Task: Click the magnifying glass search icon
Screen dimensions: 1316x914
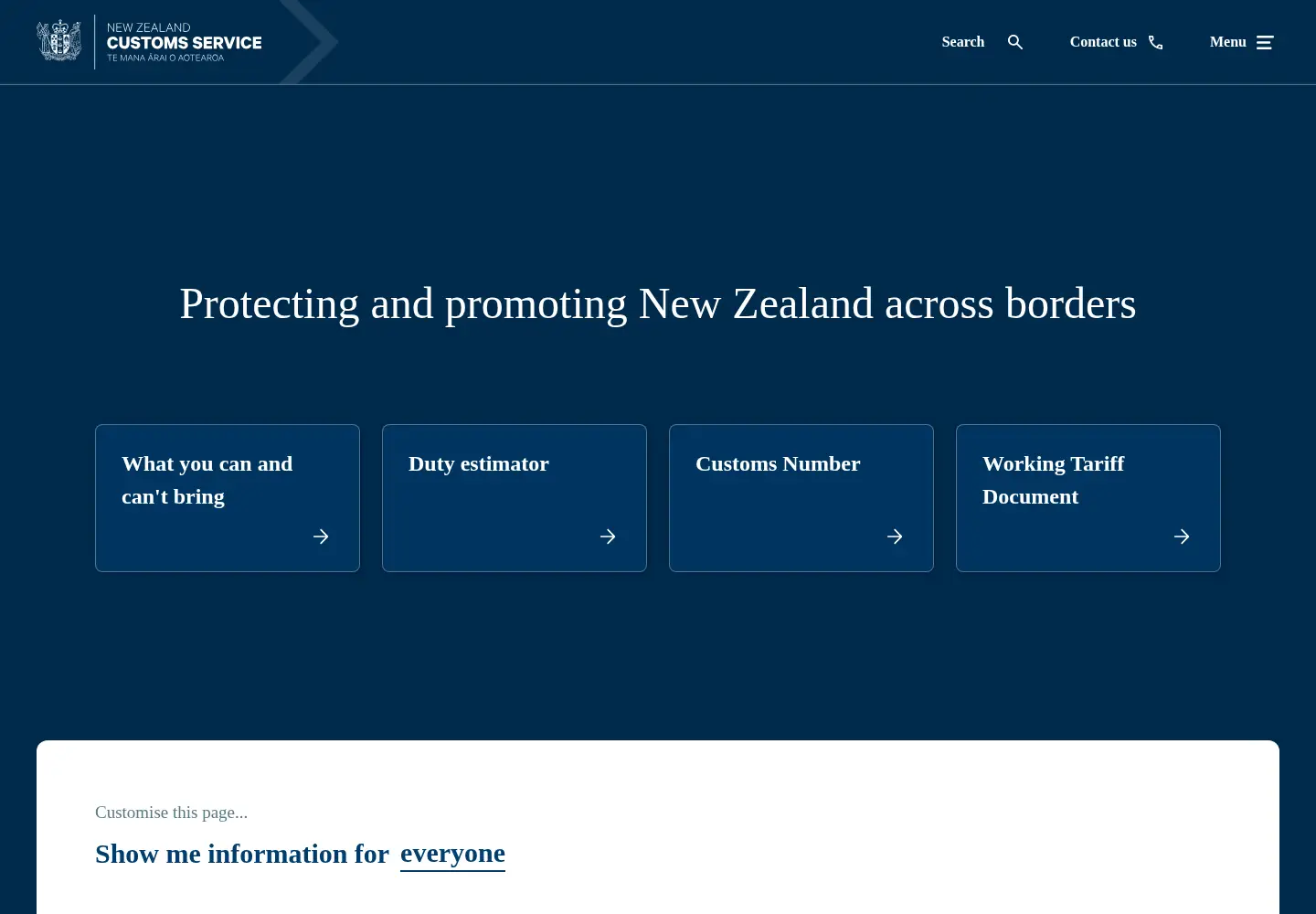Action: pos(1015,42)
